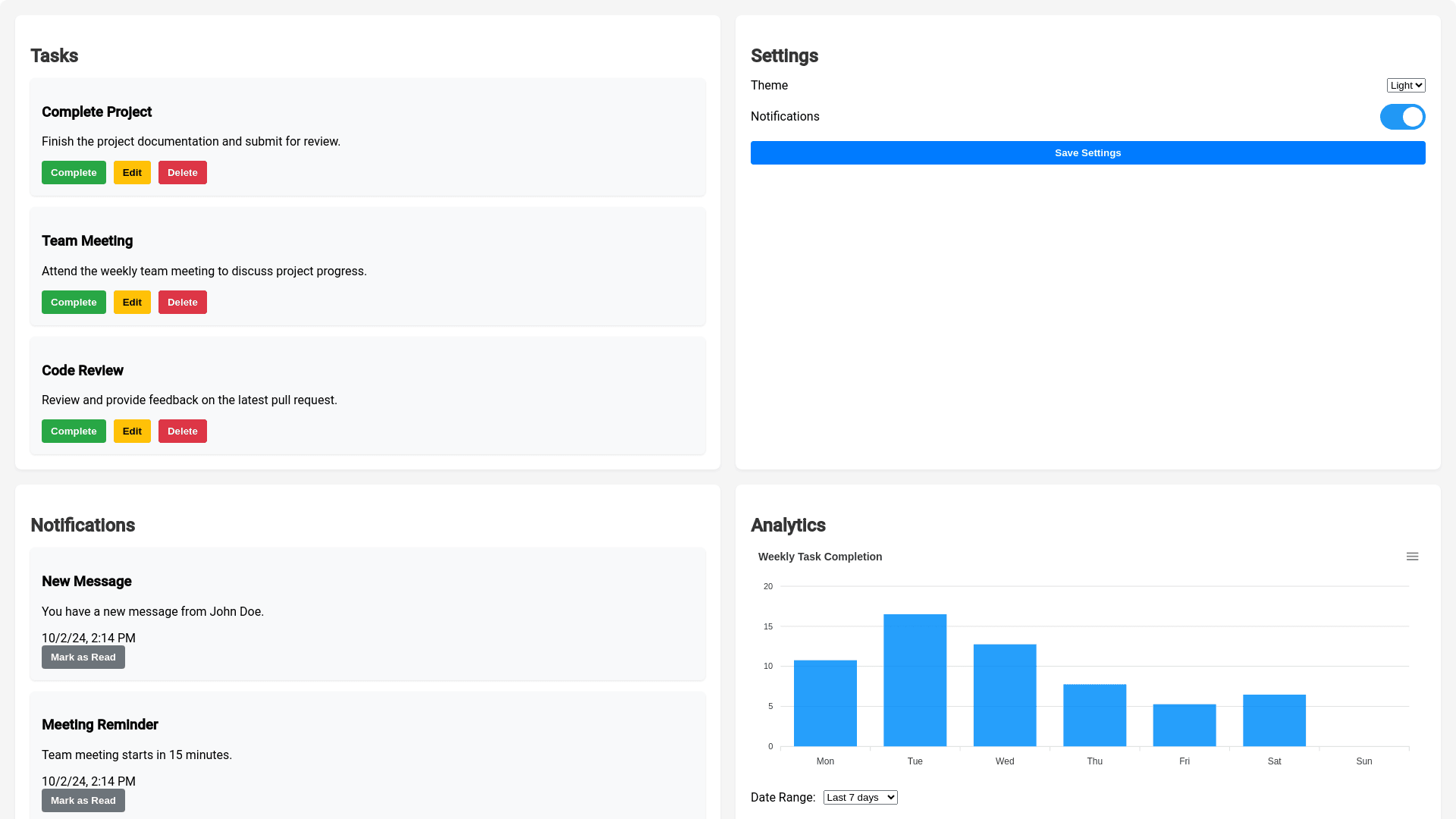
Task: Toggle the Notifications switch off
Action: [1402, 117]
